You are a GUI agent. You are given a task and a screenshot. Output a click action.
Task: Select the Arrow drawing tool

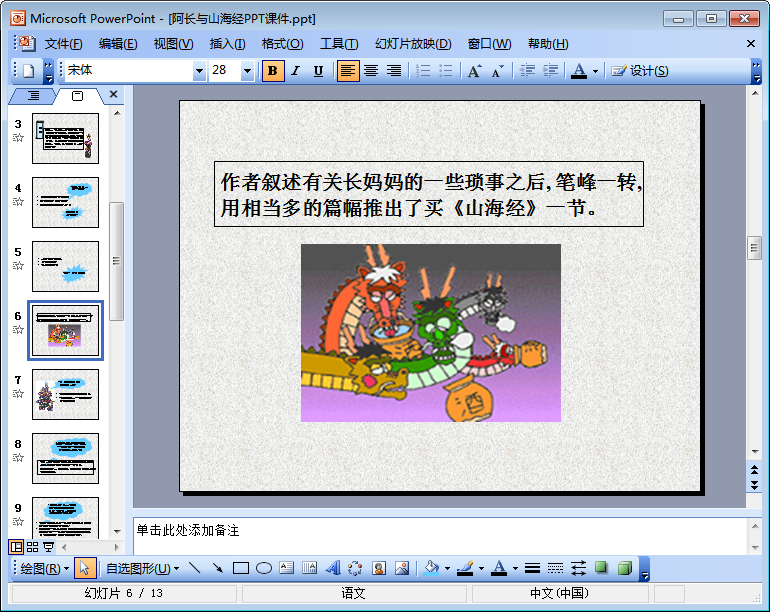(x=218, y=568)
